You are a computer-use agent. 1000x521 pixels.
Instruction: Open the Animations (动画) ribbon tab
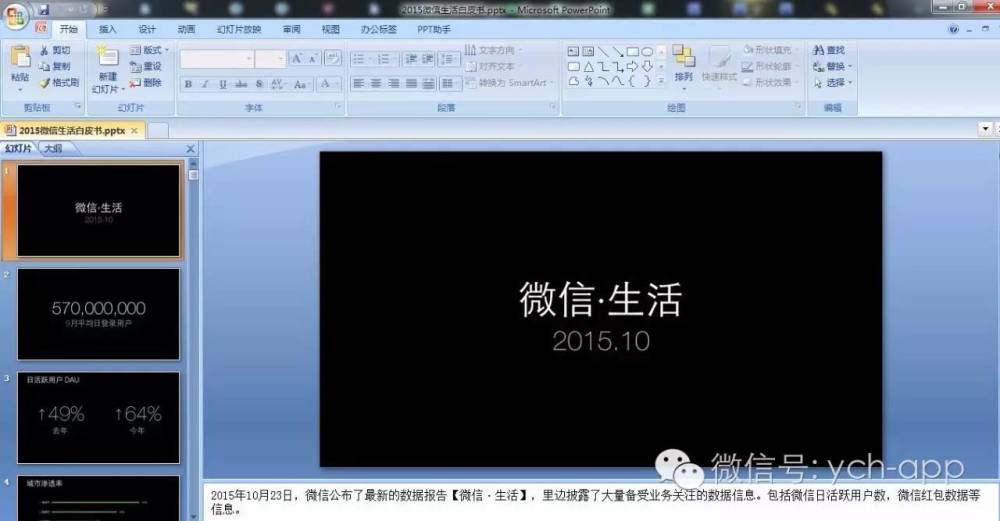186,29
